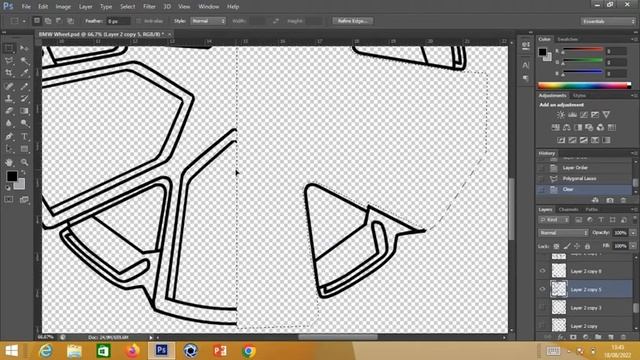
Task: Select the Hand tool
Action: [x=9, y=162]
